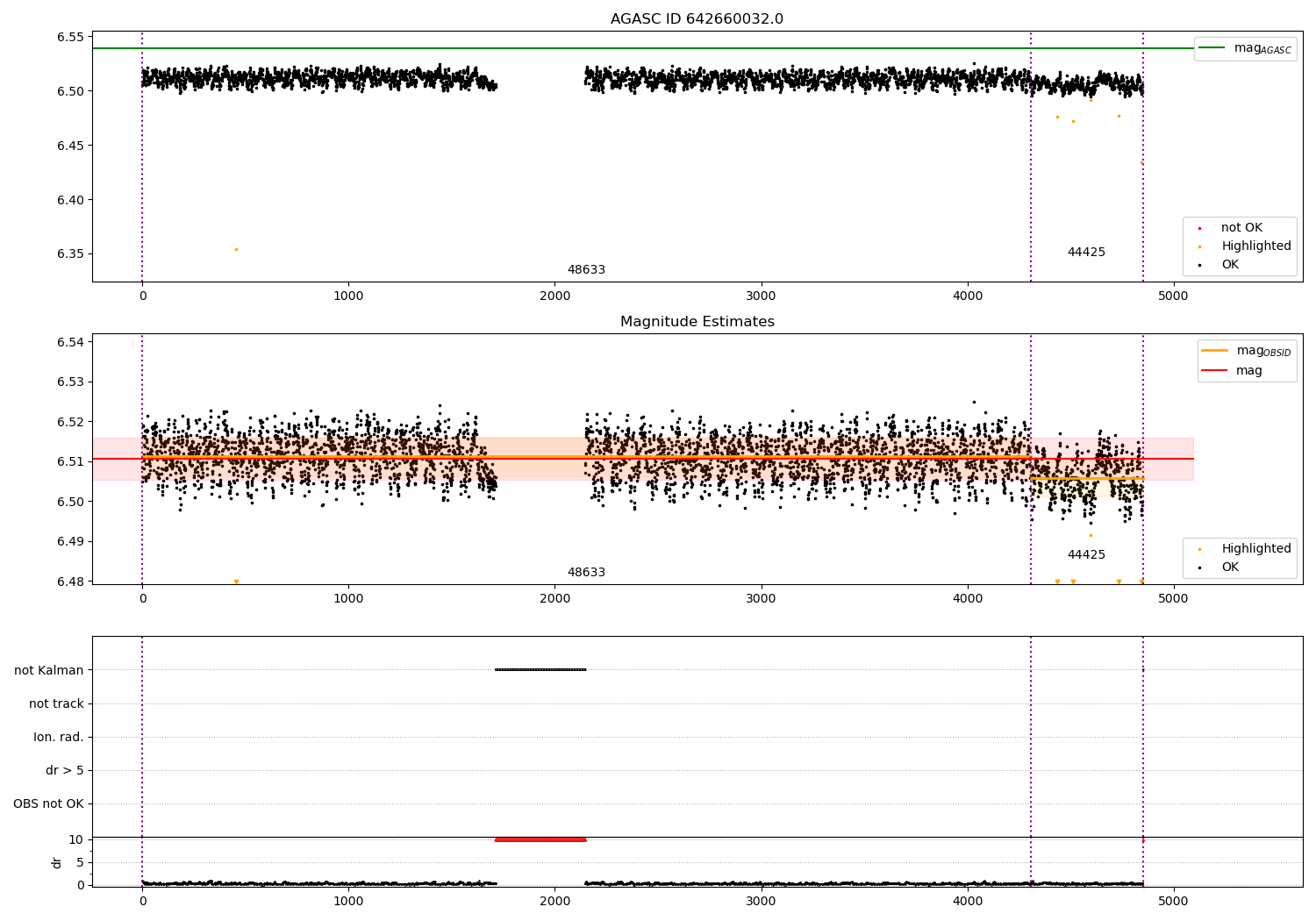The image size is (1316, 921).
Task: Click the '6.52' y-axis tick label
Action: pyautogui.click(x=70, y=422)
